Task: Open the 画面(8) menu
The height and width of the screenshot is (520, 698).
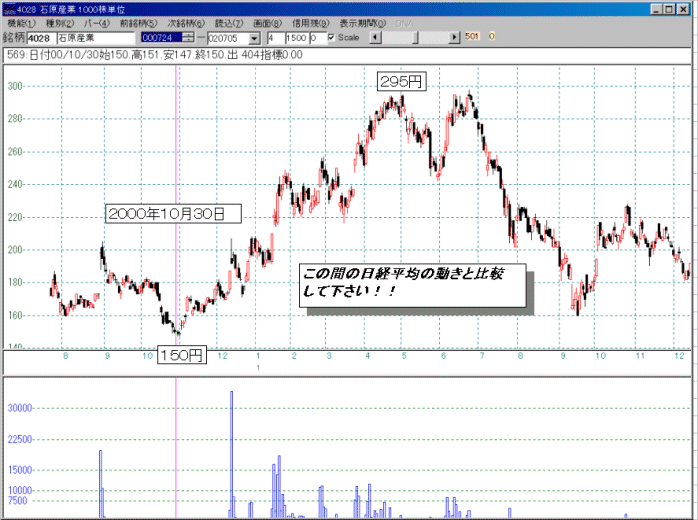Action: coord(266,22)
